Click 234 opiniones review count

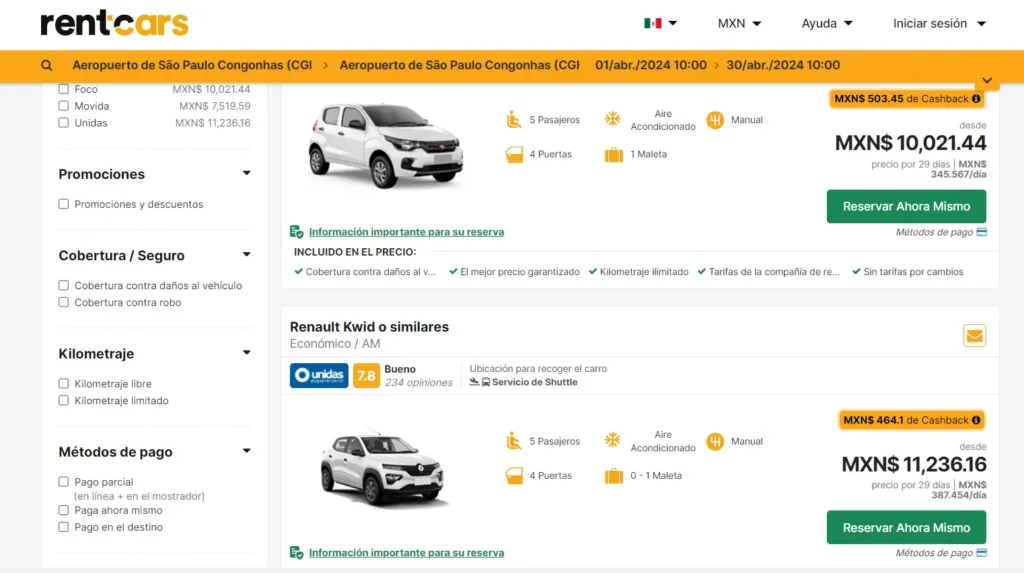pyautogui.click(x=419, y=383)
